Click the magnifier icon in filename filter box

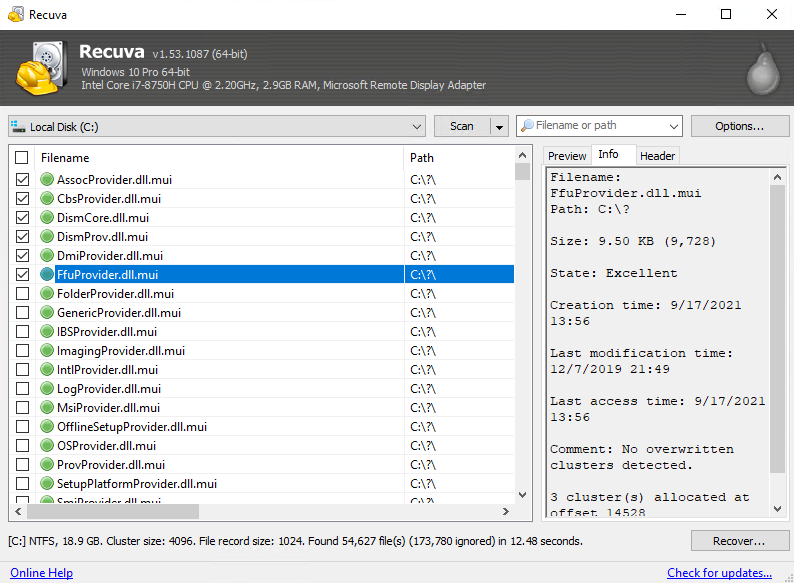coord(527,125)
